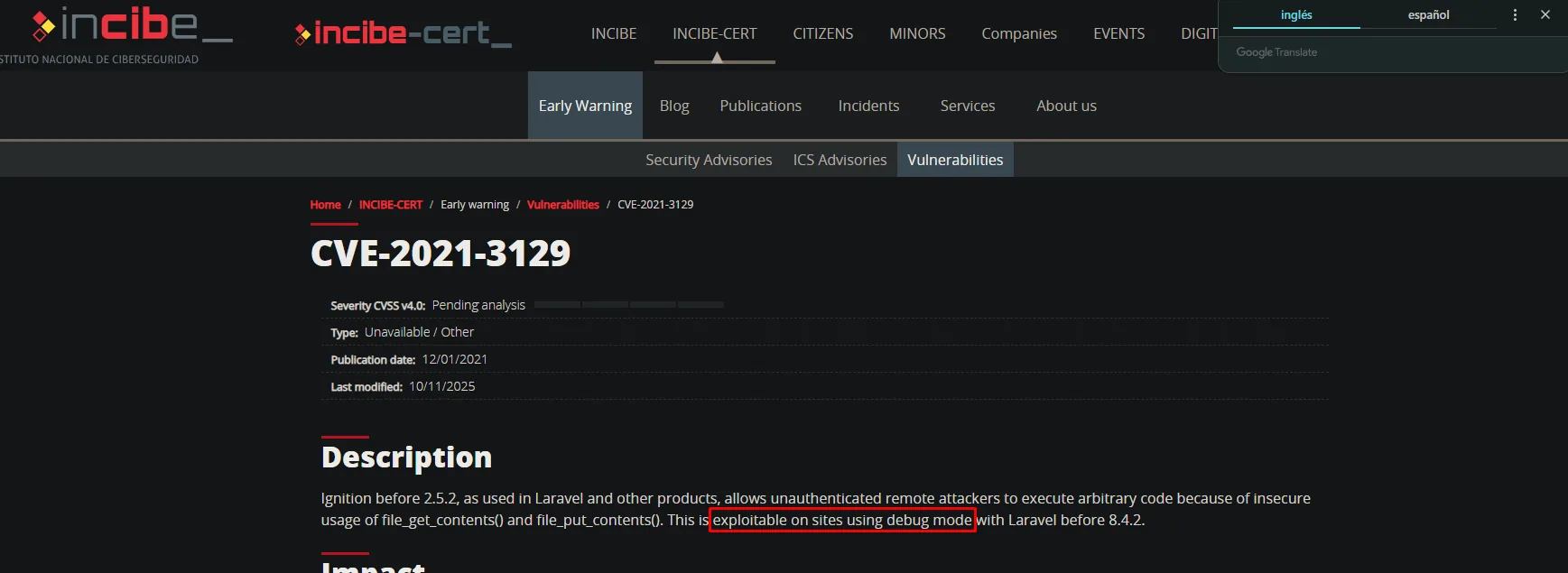Open the EVENTS top menu item
Image resolution: width=1568 pixels, height=573 pixels.
click(1118, 33)
